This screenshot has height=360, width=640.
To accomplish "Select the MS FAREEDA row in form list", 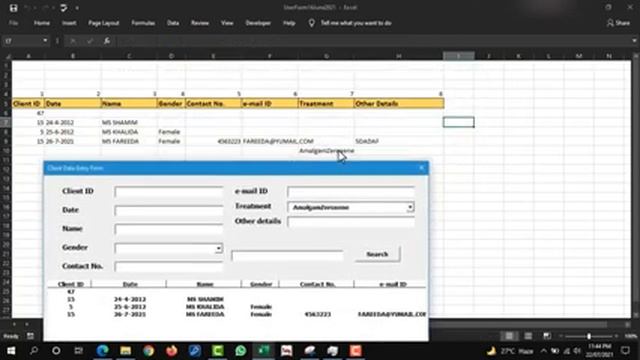I will [237, 314].
